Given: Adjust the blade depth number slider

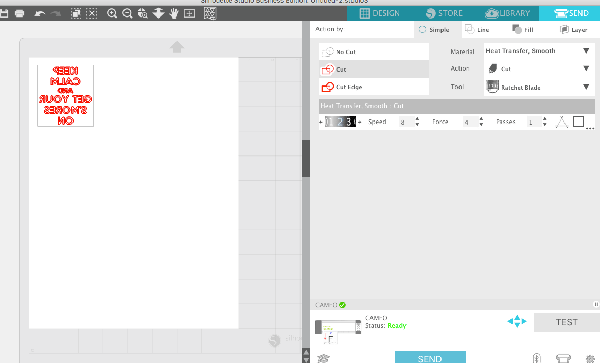Looking at the screenshot, I should tap(341, 122).
